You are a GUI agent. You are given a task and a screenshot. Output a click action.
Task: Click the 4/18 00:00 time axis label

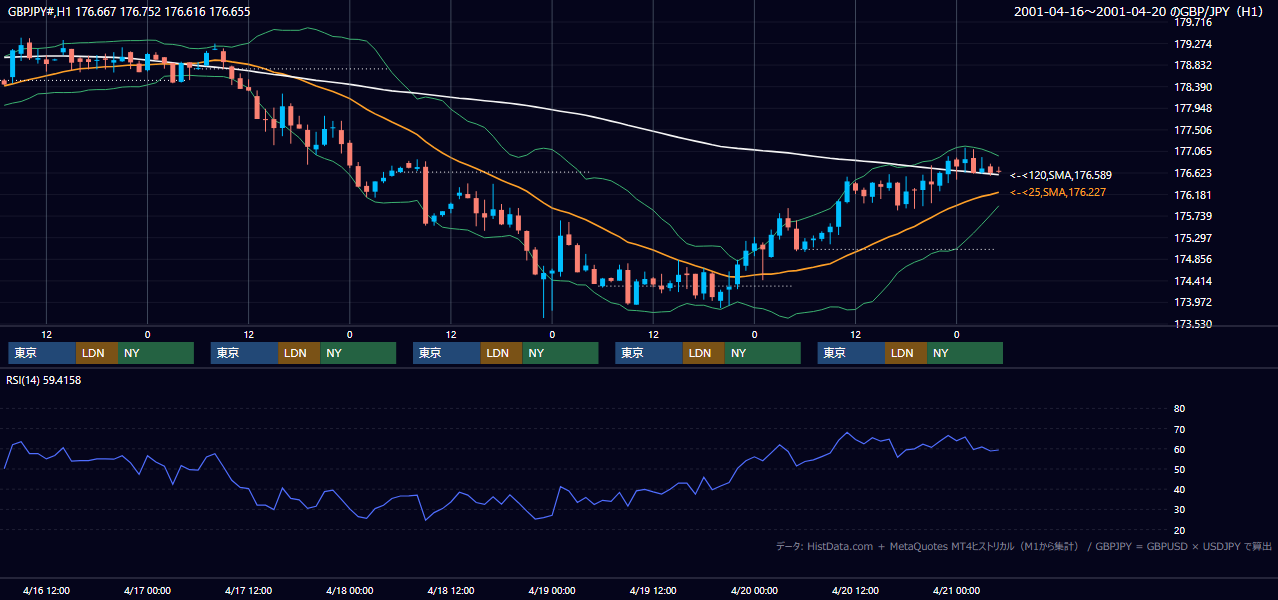click(349, 590)
